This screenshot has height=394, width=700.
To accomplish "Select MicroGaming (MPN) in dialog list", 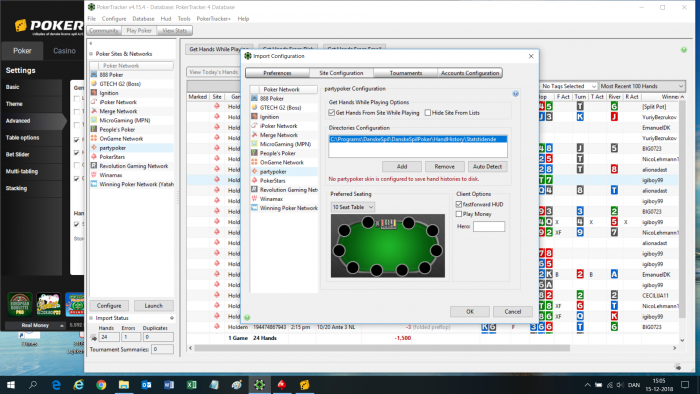I will pyautogui.click(x=285, y=144).
